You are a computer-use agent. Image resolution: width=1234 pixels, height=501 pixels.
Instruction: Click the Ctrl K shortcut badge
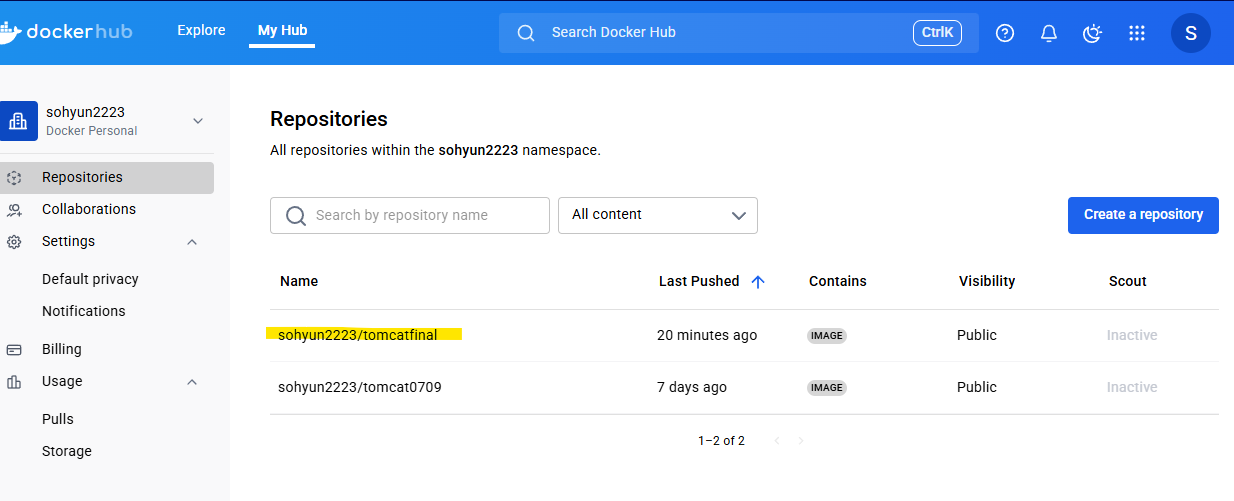(x=937, y=33)
